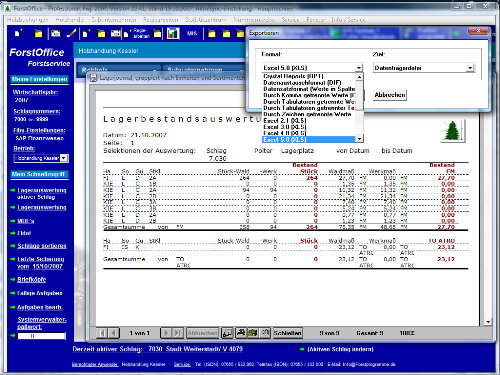Click the yellow folder icon right after Regiearbeiten
This screenshot has width=500, height=375.
tap(157, 33)
